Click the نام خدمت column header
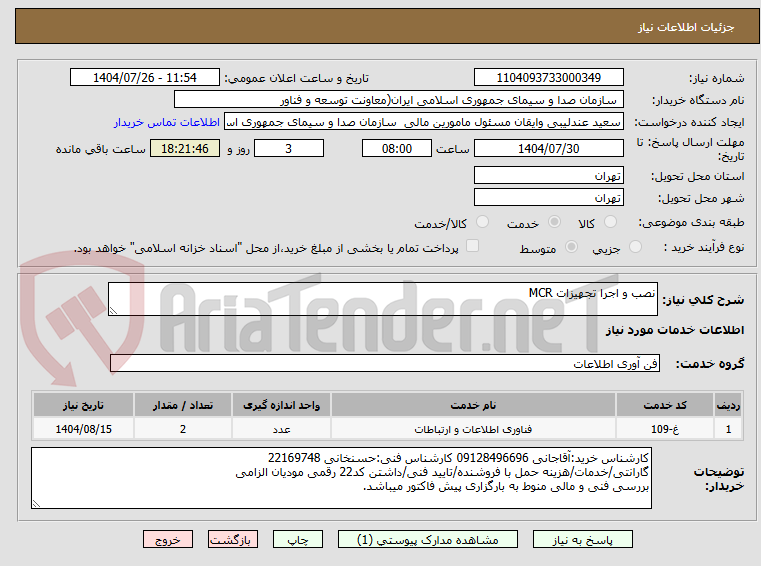The image size is (761, 566). tap(473, 405)
